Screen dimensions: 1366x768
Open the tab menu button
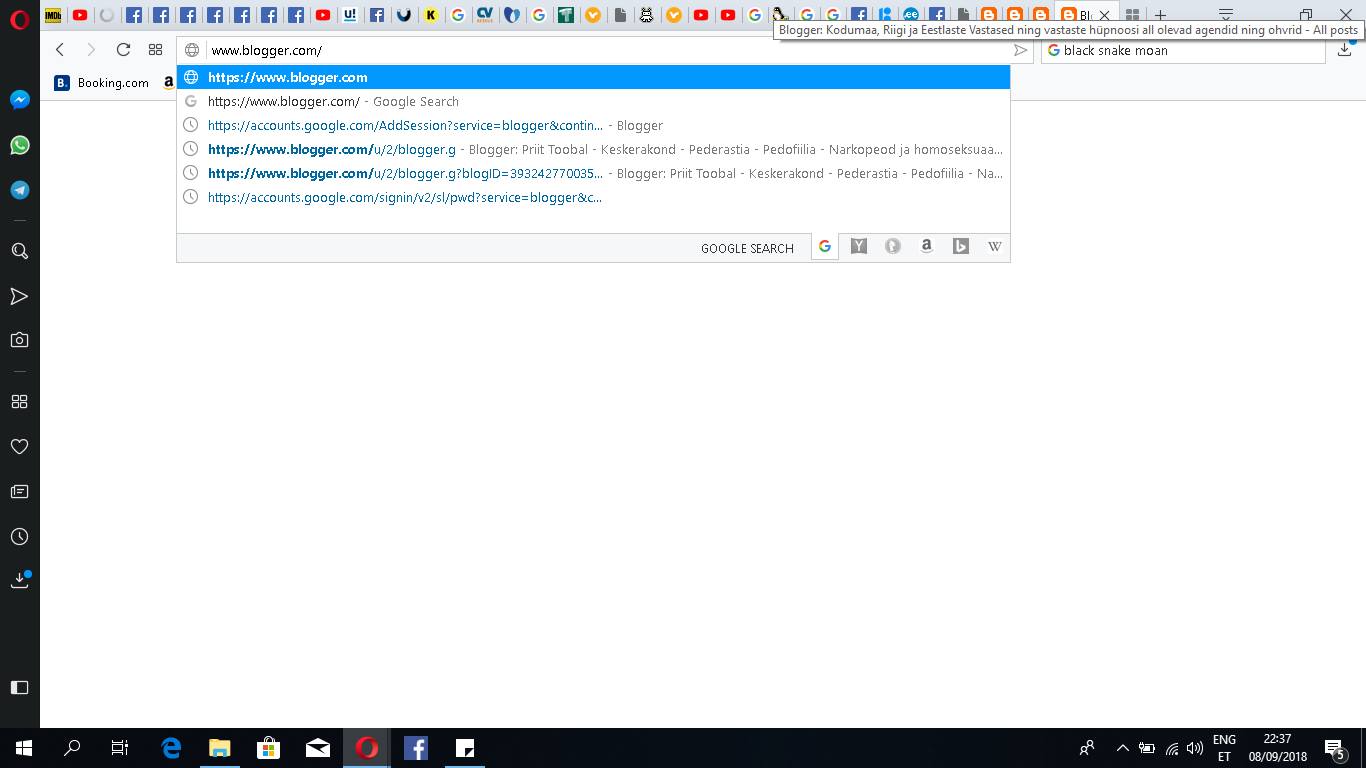coord(1226,15)
